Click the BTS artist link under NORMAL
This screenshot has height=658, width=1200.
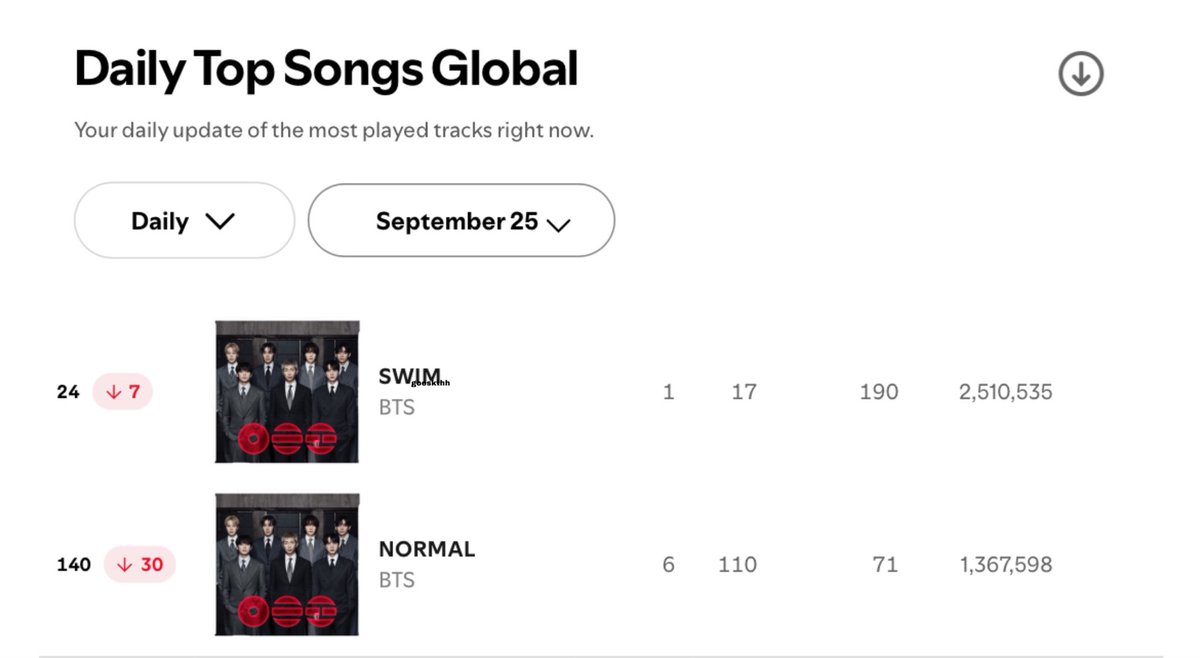tap(397, 580)
